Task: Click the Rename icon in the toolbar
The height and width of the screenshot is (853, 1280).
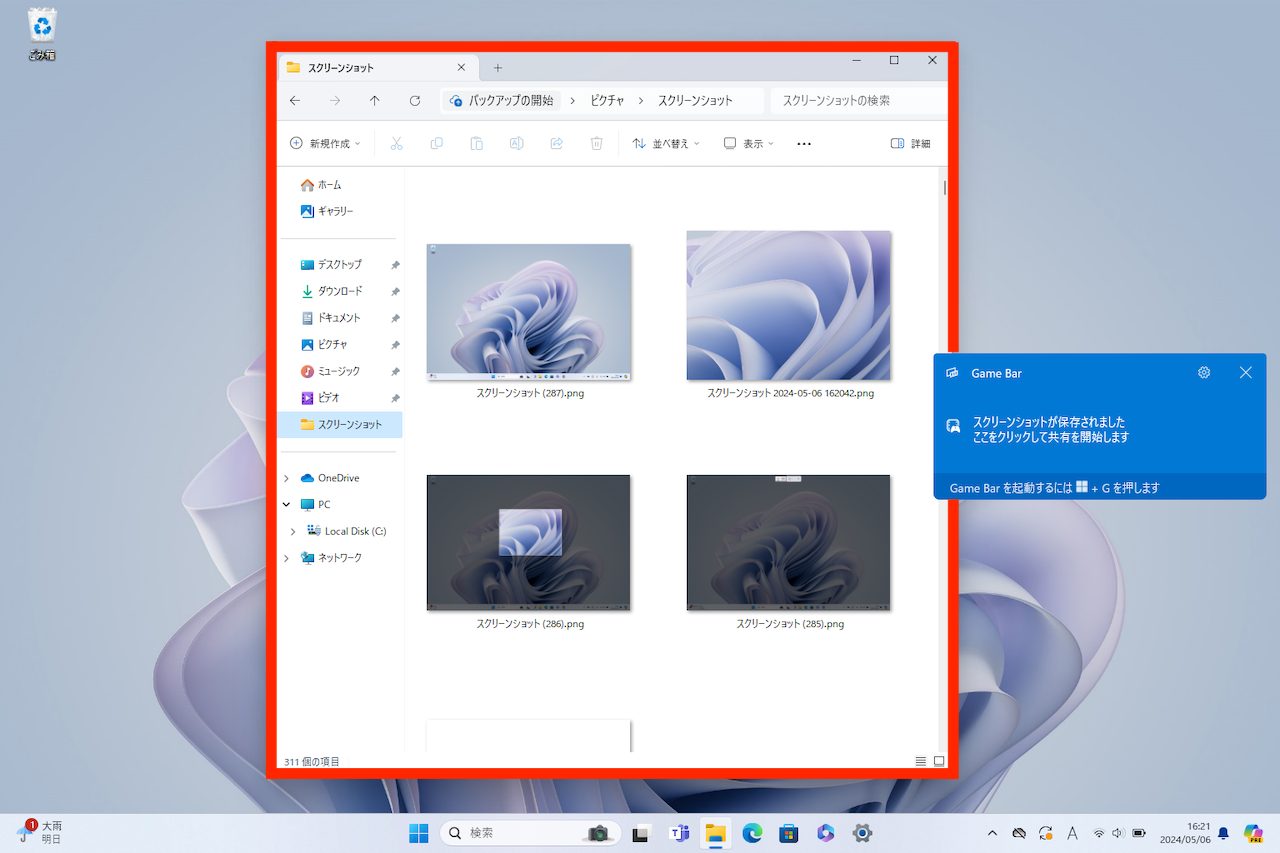Action: [x=517, y=144]
